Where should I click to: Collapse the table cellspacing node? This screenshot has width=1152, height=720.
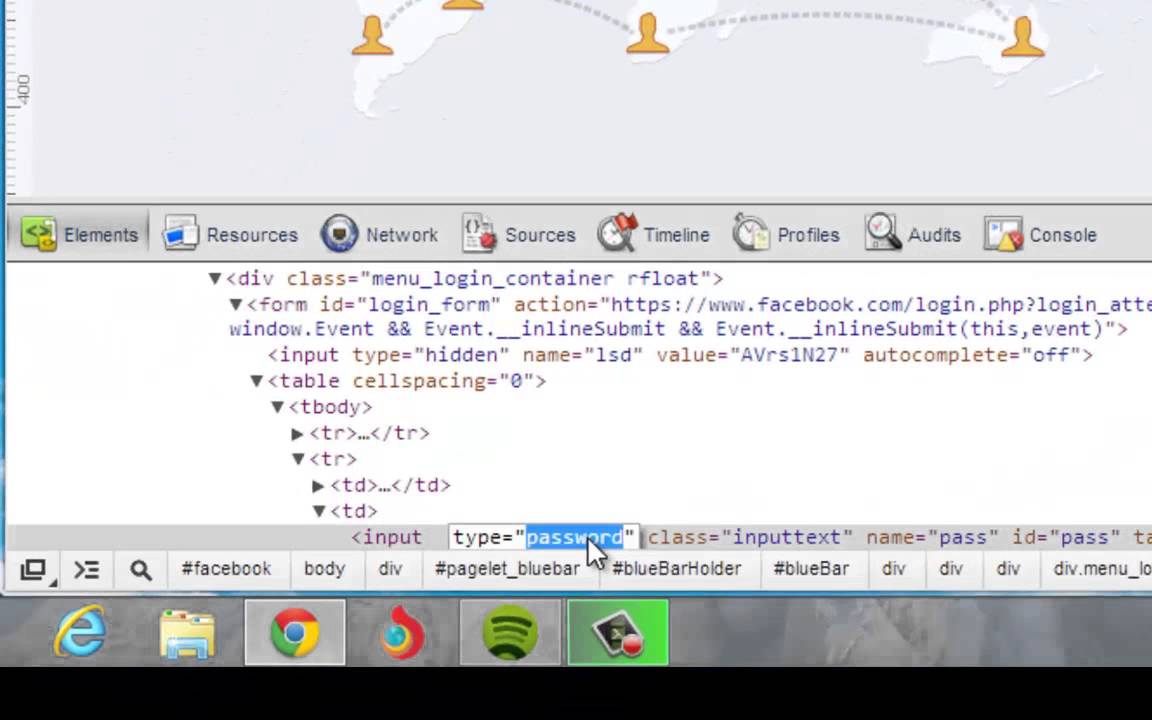click(x=256, y=381)
